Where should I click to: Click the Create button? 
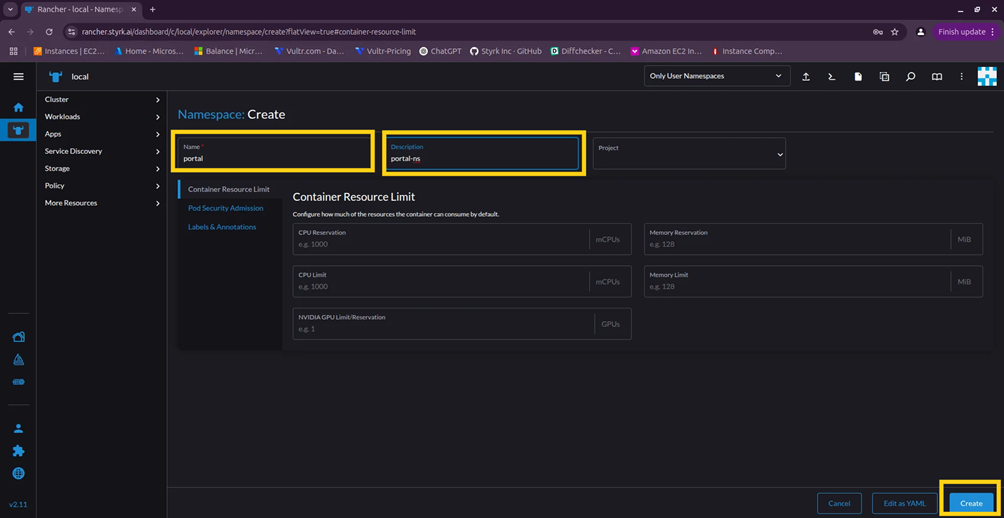[x=971, y=503]
